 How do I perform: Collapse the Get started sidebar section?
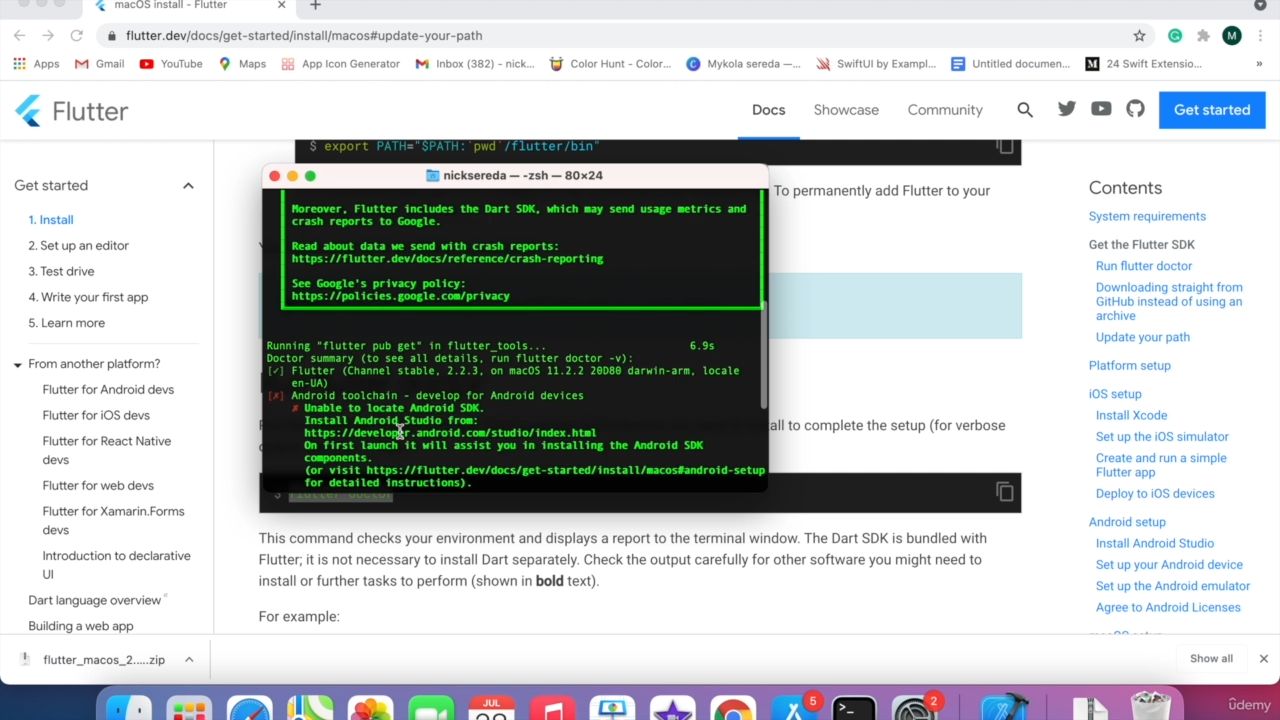(188, 185)
